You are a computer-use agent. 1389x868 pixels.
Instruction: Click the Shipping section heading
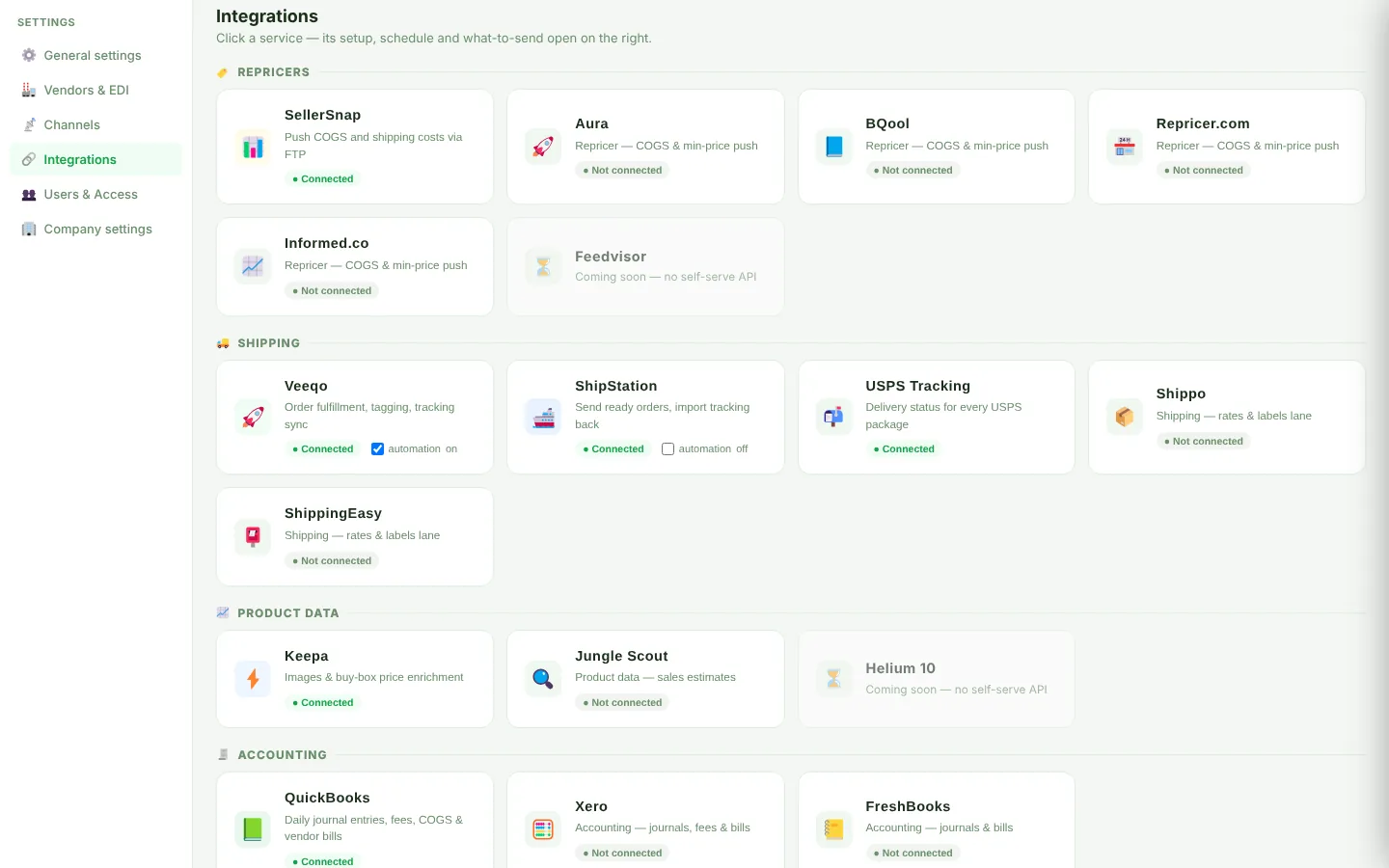[x=268, y=343]
